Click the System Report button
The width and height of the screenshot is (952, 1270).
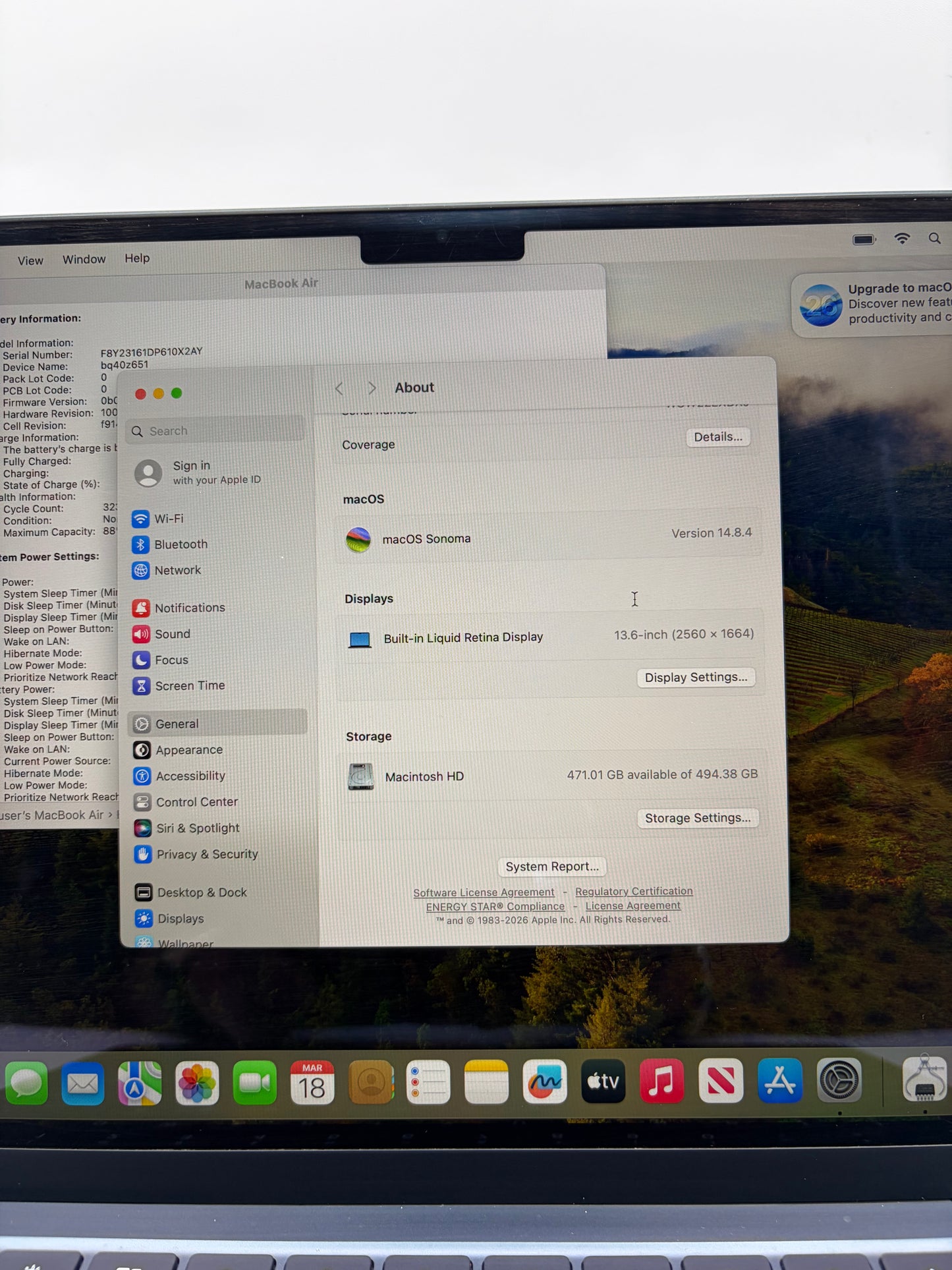pyautogui.click(x=552, y=867)
